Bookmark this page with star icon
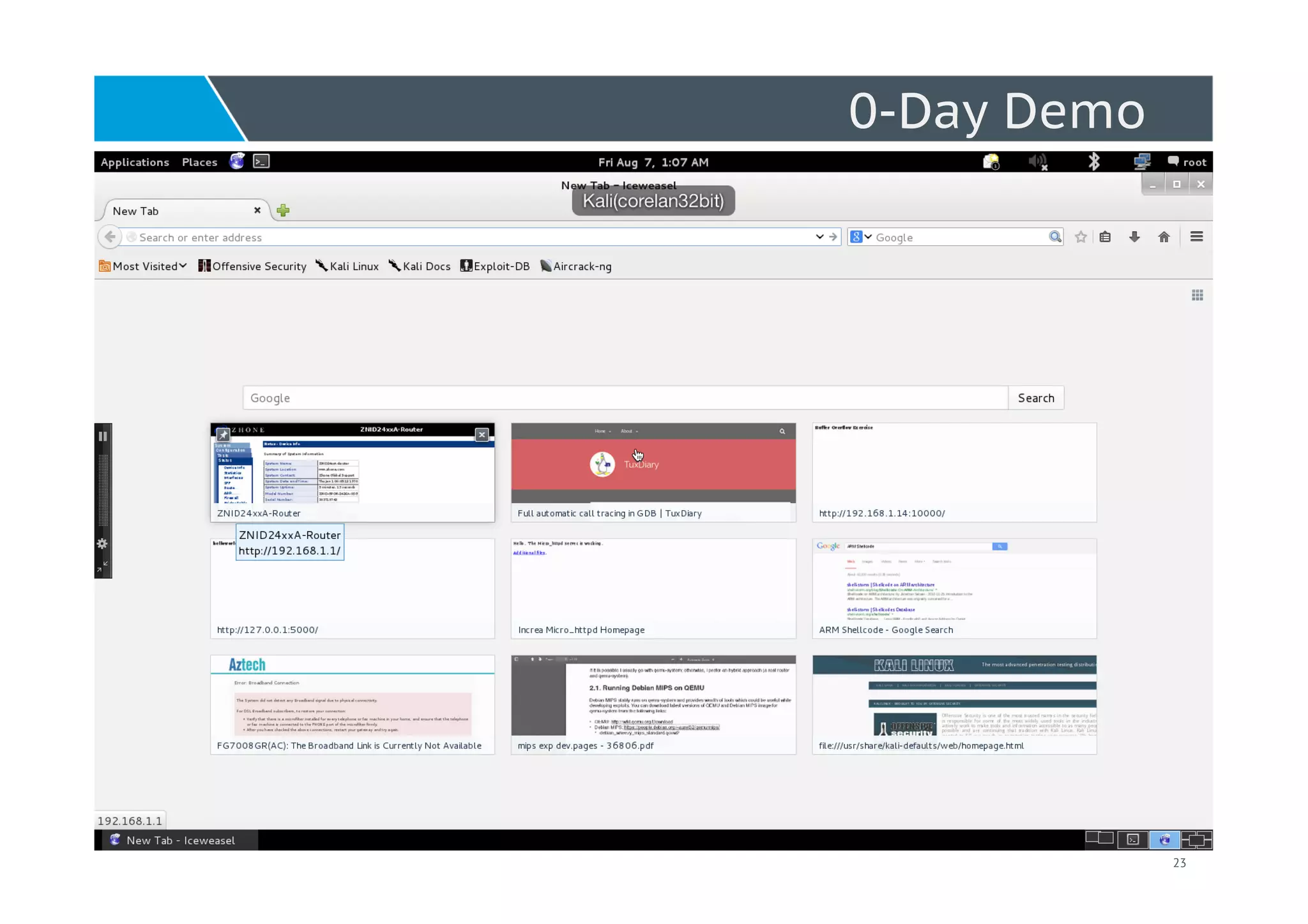 (1081, 237)
